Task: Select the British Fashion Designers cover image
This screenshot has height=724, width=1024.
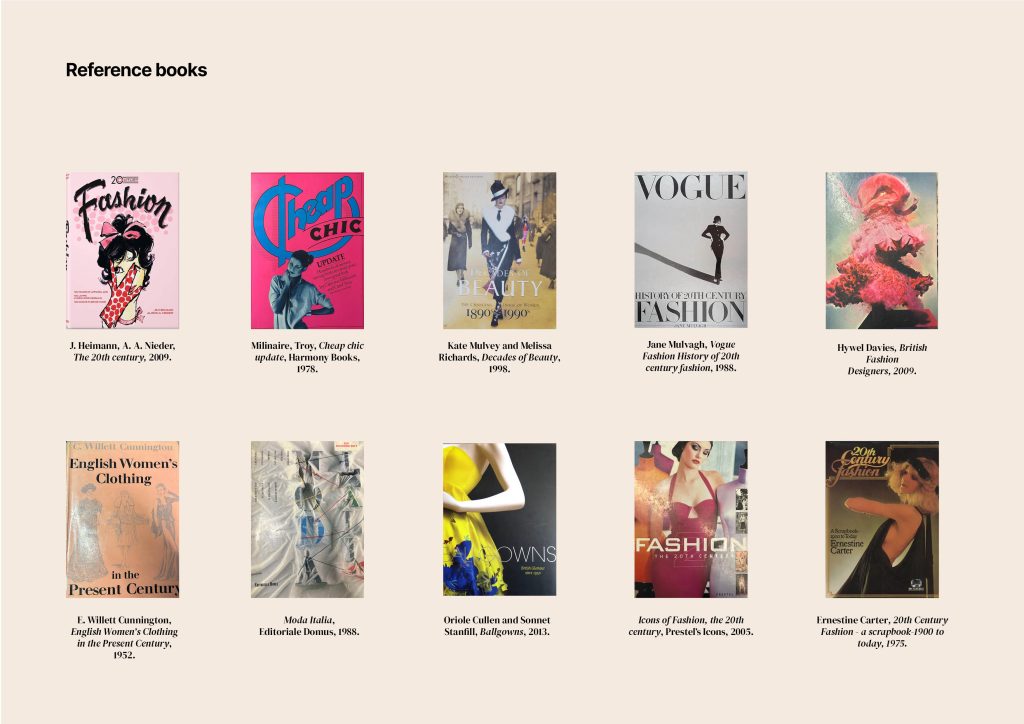Action: click(x=882, y=250)
